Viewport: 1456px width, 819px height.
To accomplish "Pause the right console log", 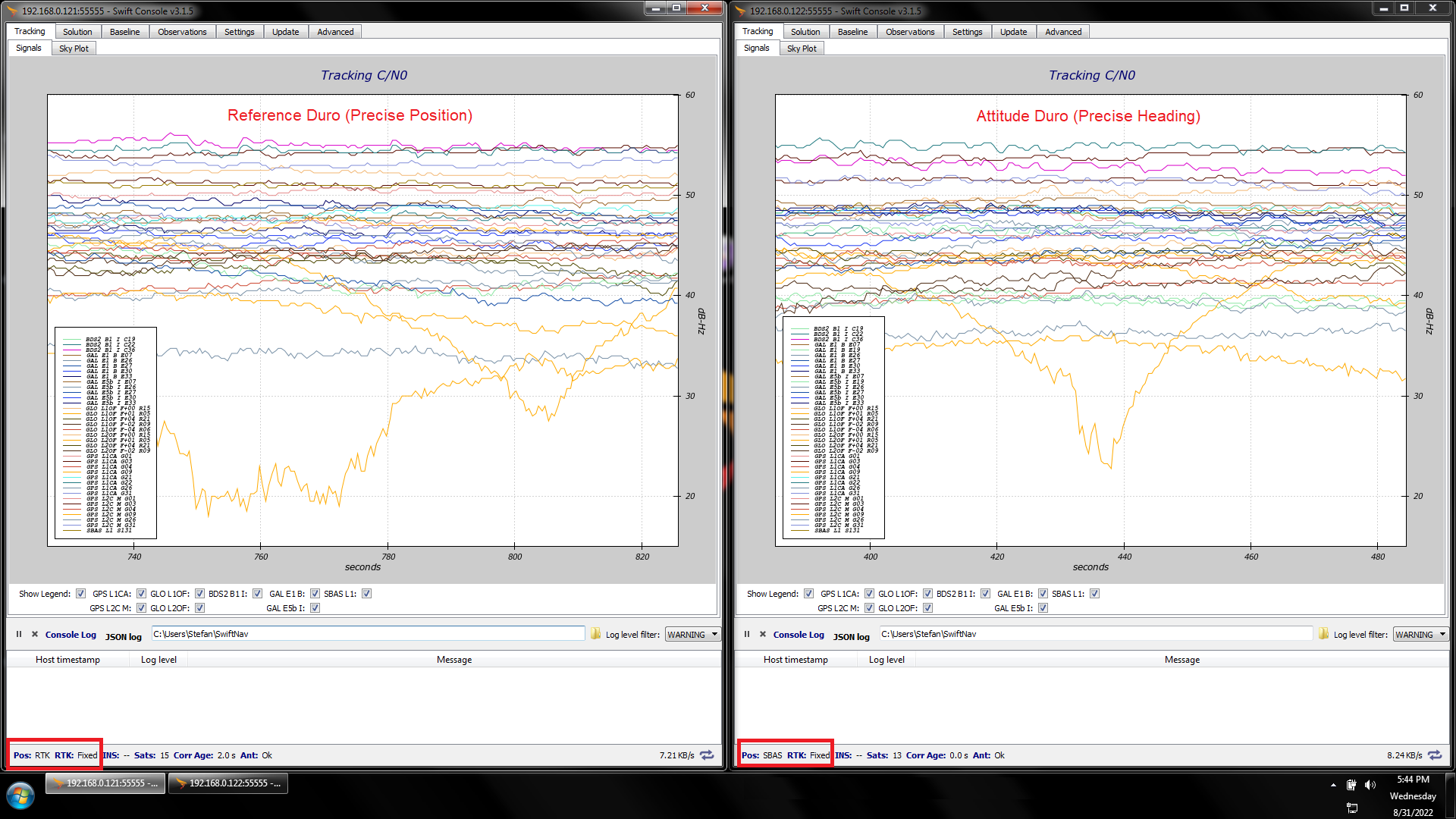I will 747,635.
